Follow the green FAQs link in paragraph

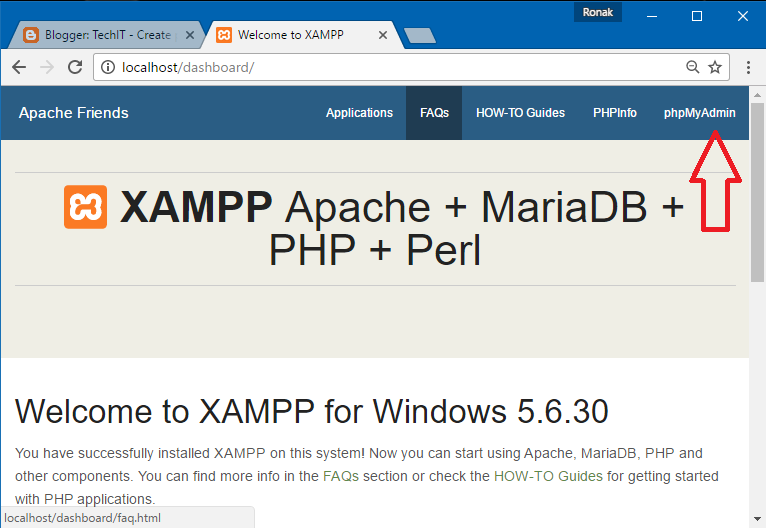tap(341, 476)
